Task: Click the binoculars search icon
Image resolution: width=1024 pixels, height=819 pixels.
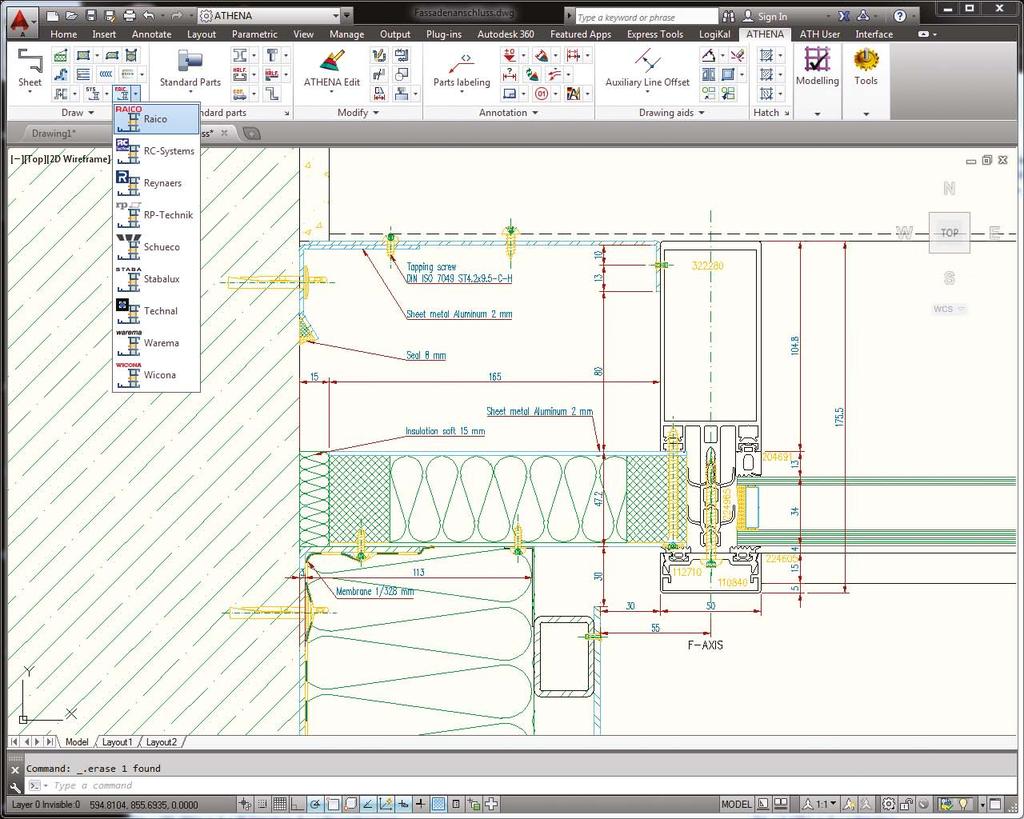Action: pos(729,16)
